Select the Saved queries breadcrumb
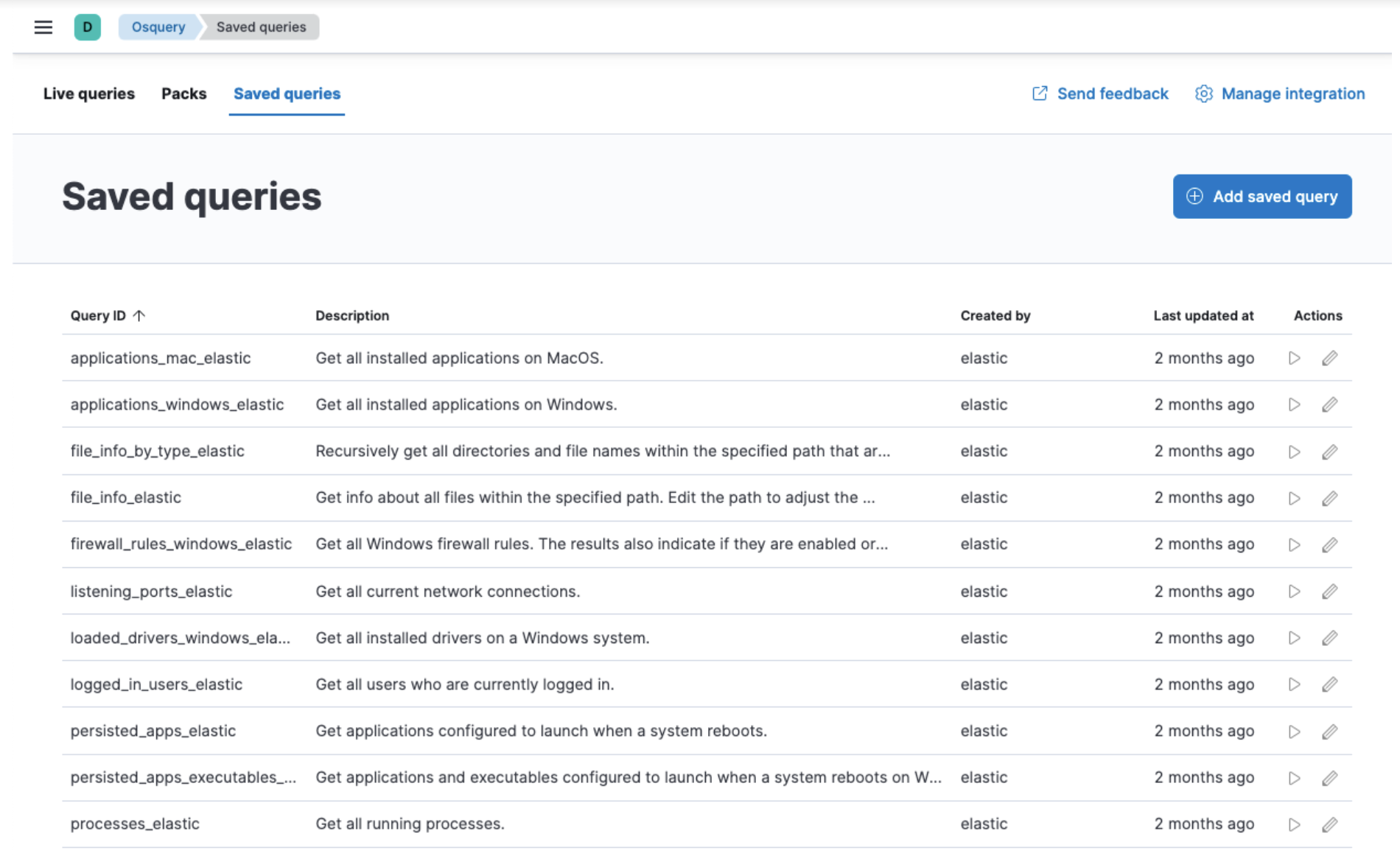 [x=262, y=27]
